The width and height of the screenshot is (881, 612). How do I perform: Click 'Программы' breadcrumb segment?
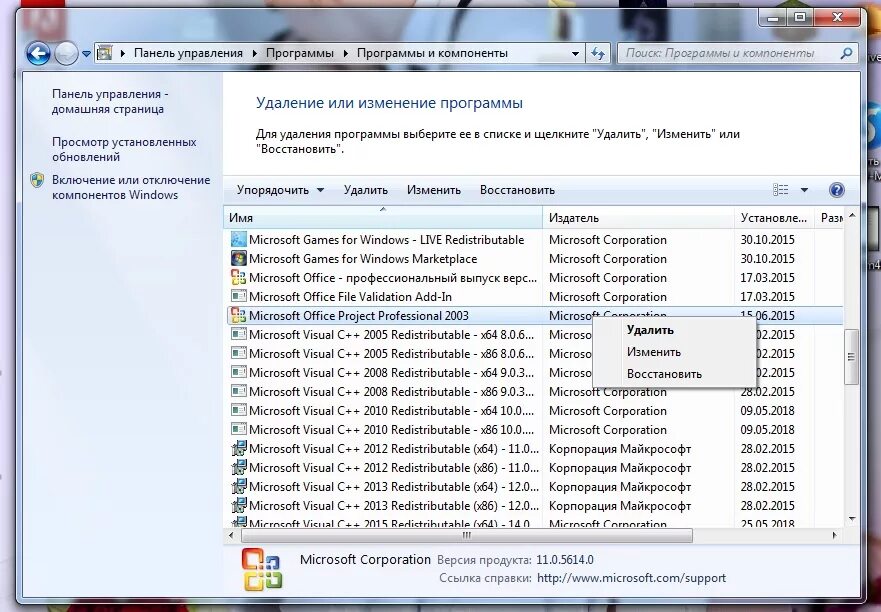(299, 53)
